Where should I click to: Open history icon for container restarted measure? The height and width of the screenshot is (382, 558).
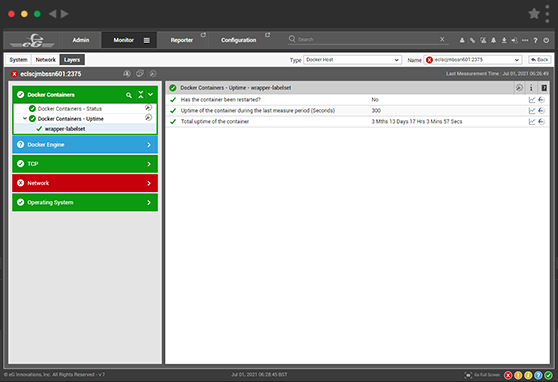click(x=542, y=100)
